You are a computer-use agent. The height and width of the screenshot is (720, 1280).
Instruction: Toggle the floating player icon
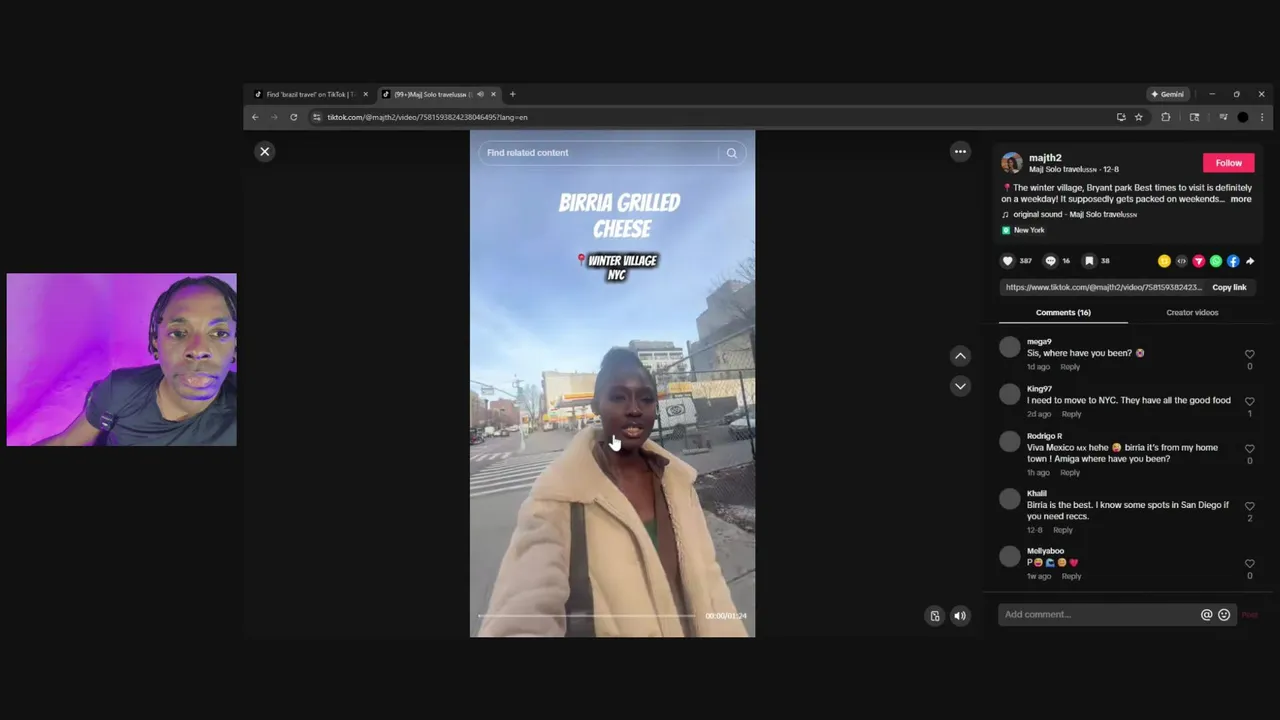[x=935, y=616]
